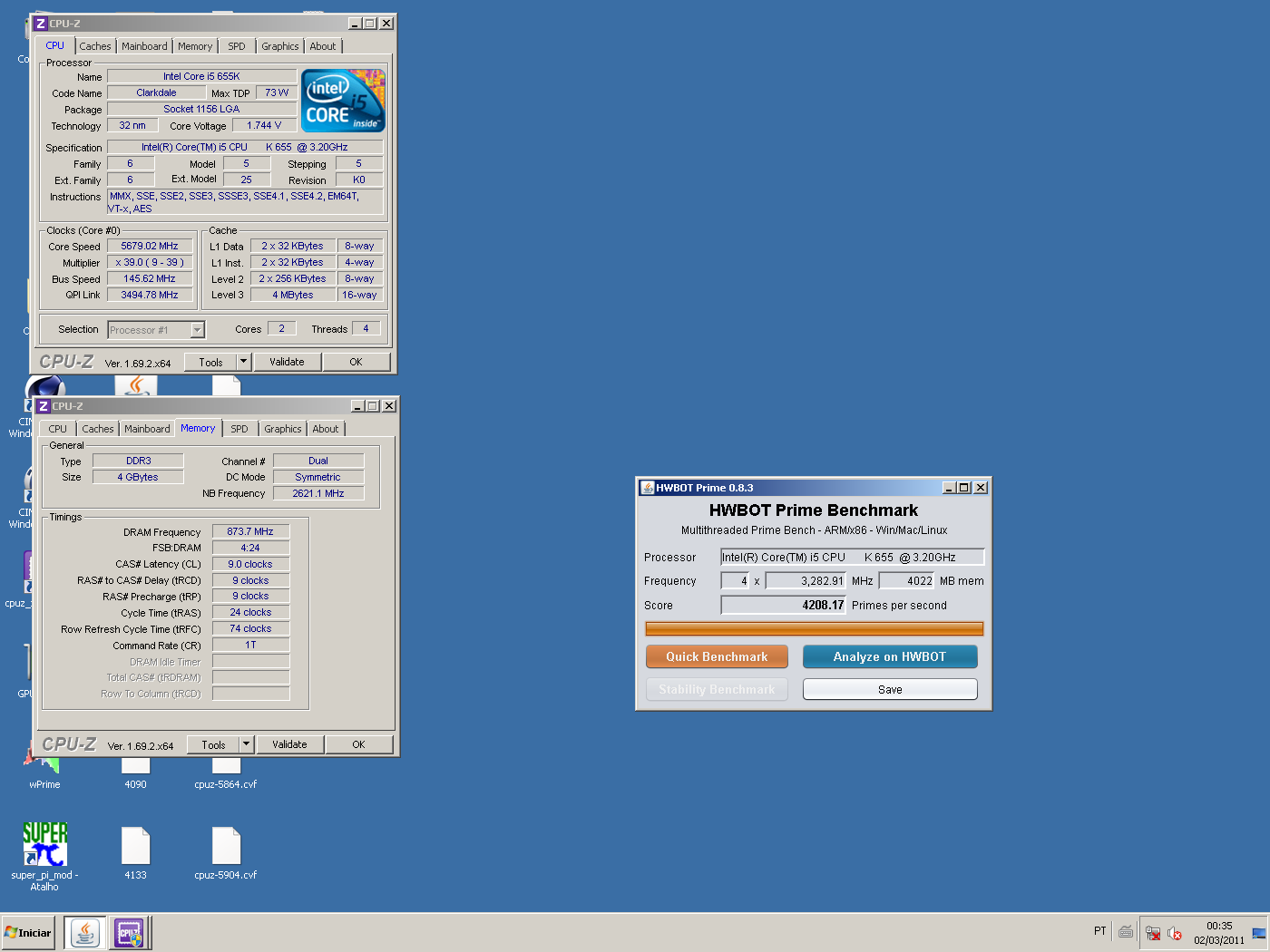Screen dimensions: 1270x952
Task: Click the CPU-Z title bar icon in the top window
Action: coord(41,24)
